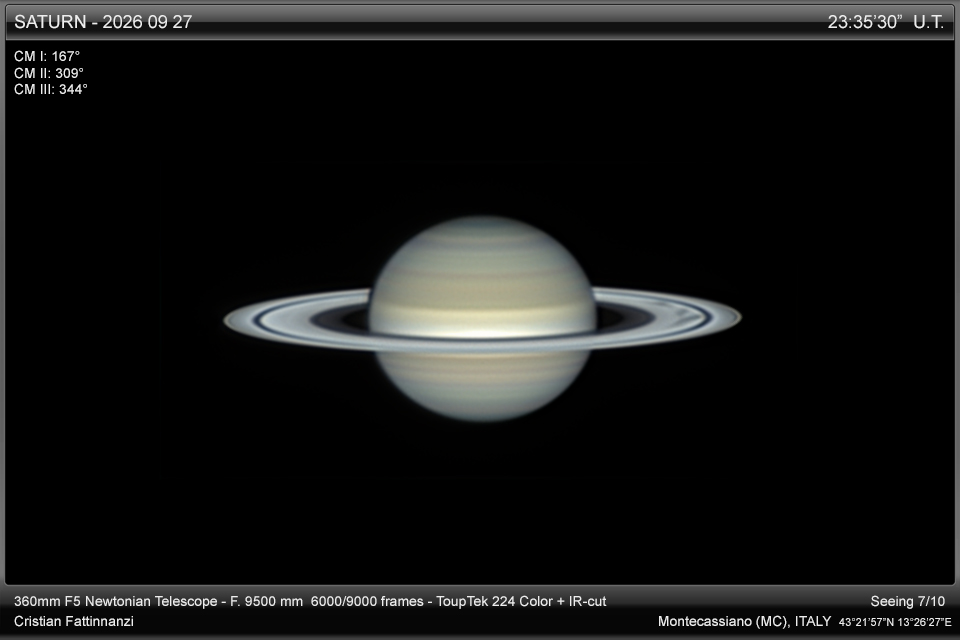This screenshot has width=960, height=640.
Task: Click the 43°21'57"N 13°26'27"E coordinates
Action: 895,622
